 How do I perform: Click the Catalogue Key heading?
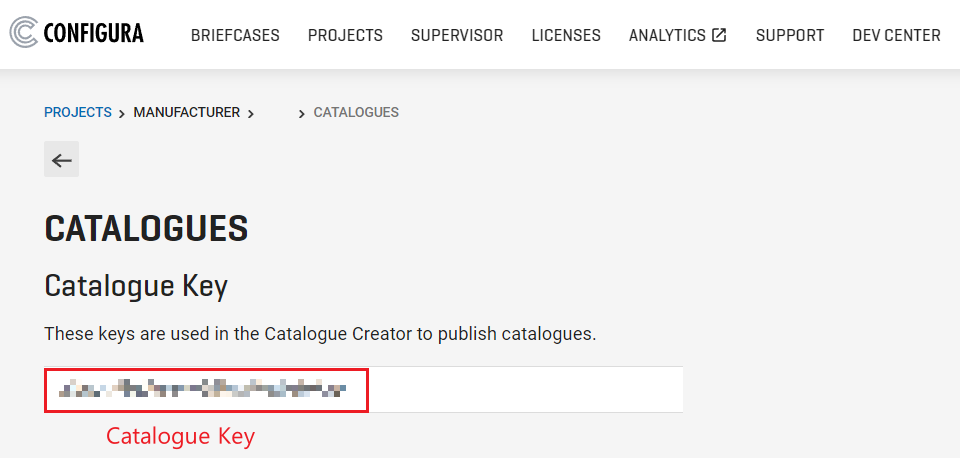[x=136, y=287]
